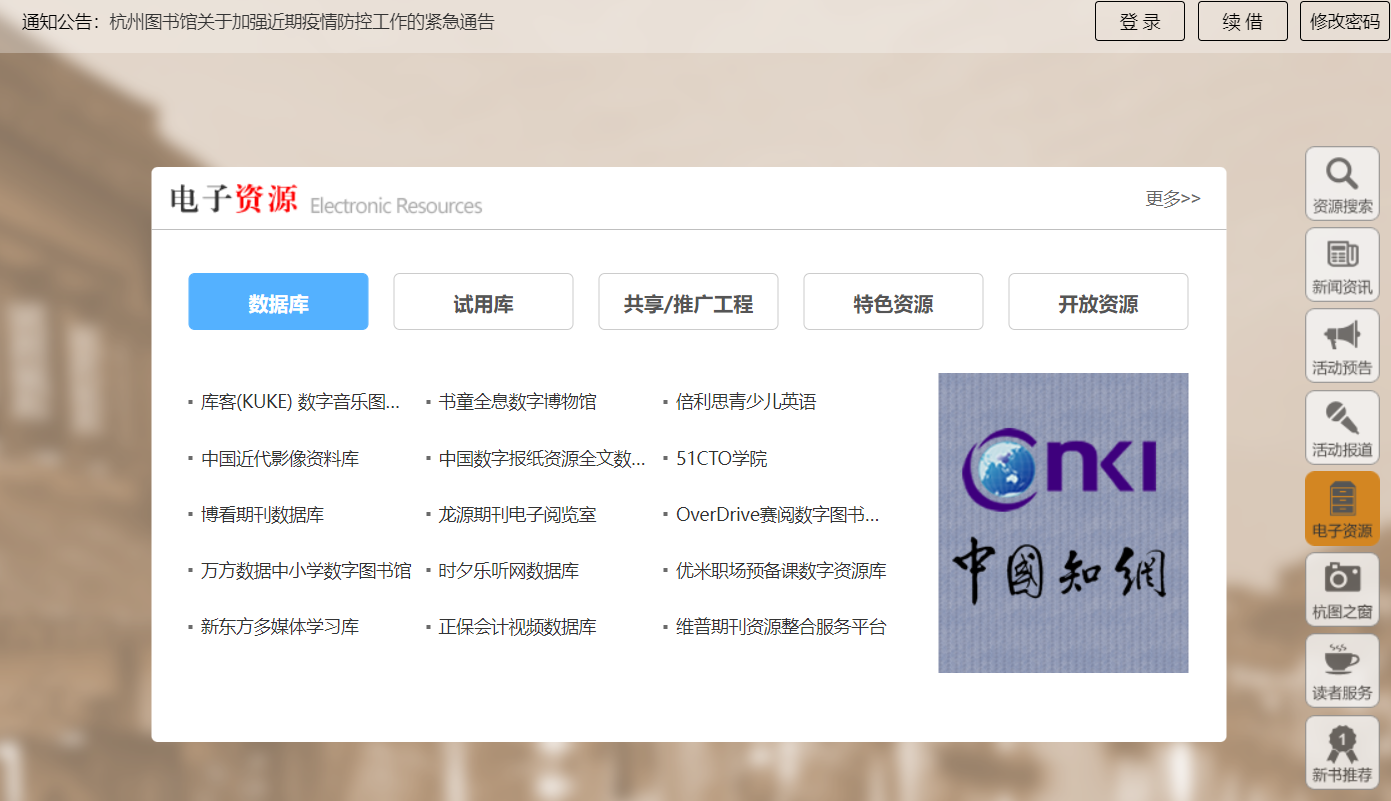
Task: Open 龙源期刊电子阅览室 link
Action: [x=517, y=515]
